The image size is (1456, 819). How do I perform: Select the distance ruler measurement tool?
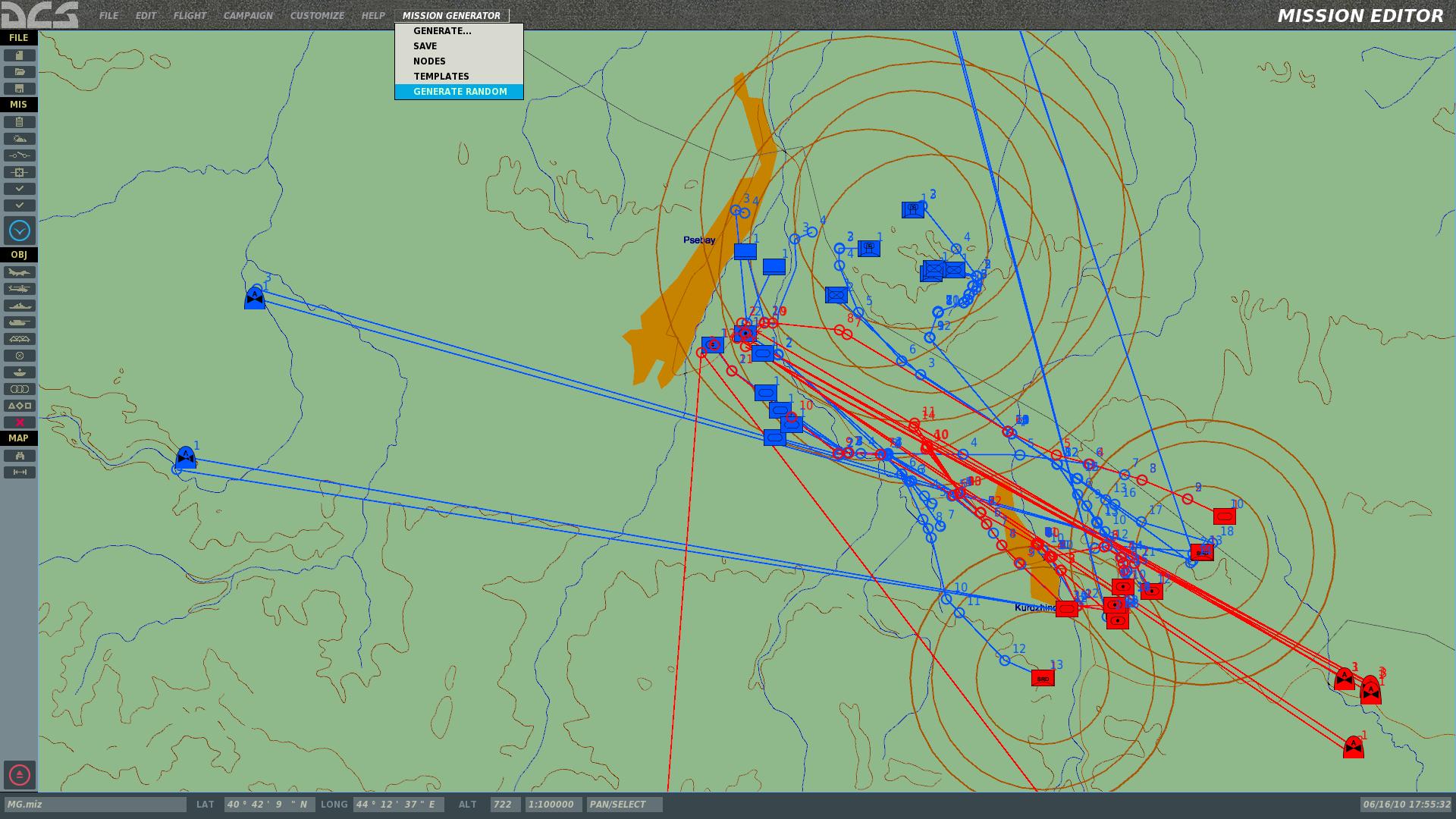(20, 472)
